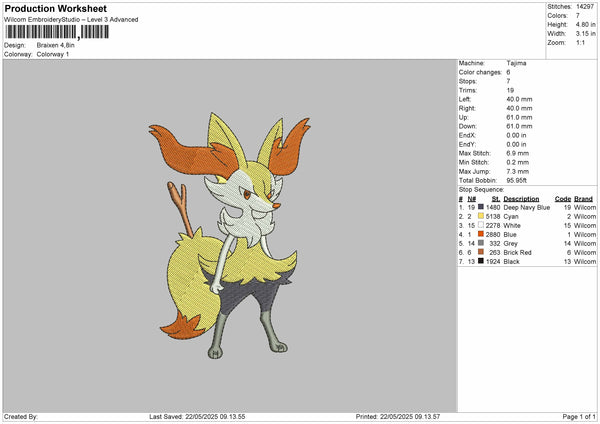Click the 'Stop Sequence:' heading

(481, 190)
